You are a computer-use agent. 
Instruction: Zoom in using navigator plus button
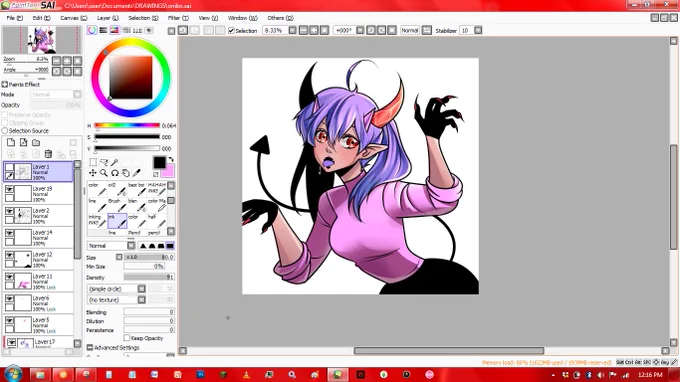point(67,61)
